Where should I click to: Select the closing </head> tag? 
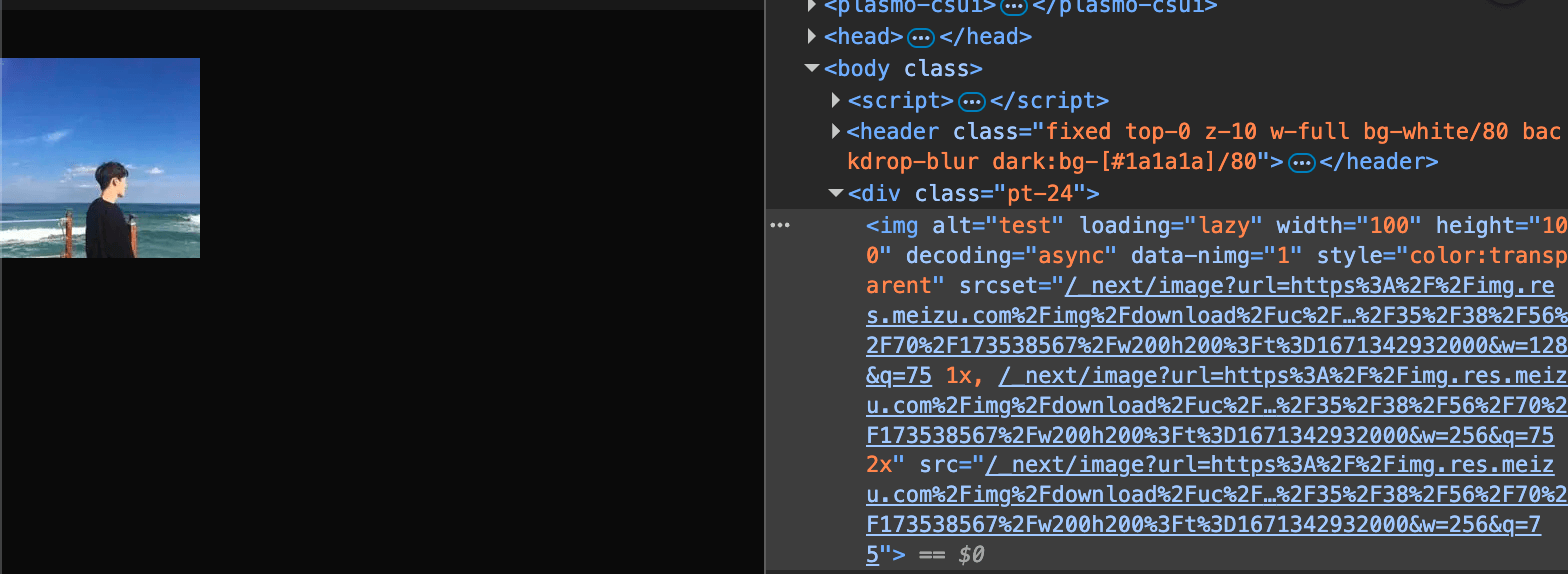985,37
